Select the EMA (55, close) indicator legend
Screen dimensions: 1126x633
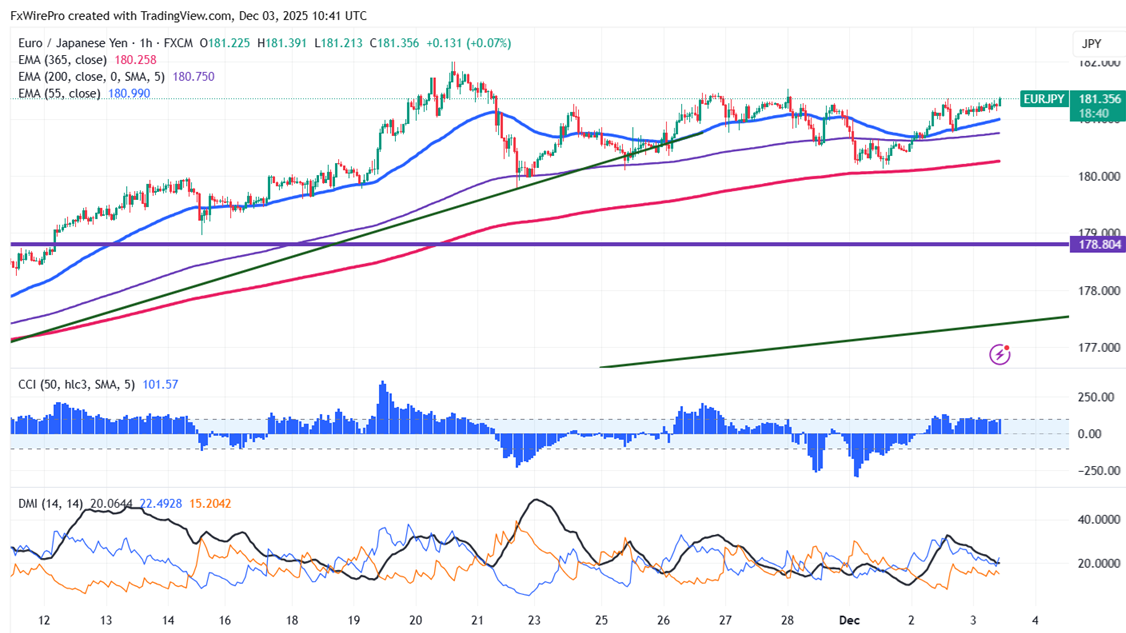pyautogui.click(x=59, y=93)
